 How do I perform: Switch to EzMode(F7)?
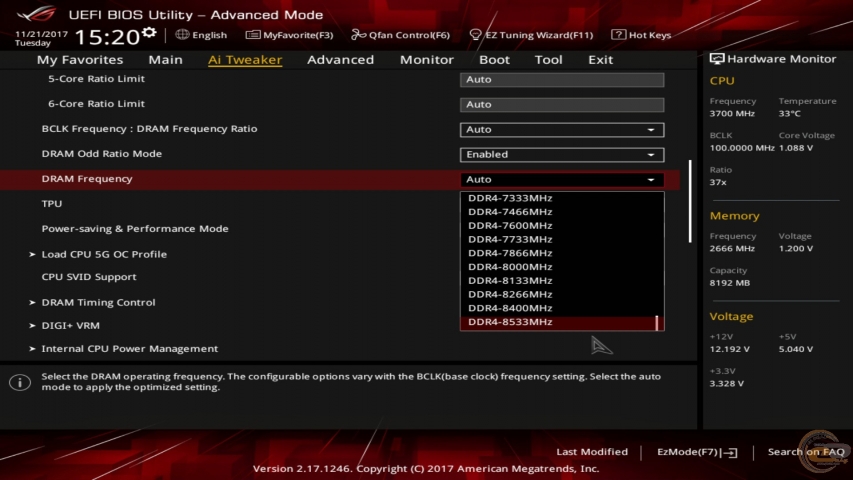697,452
